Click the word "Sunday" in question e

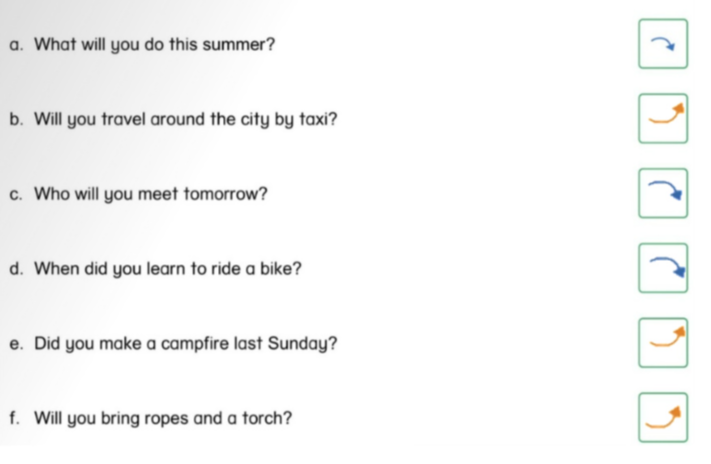(x=304, y=344)
